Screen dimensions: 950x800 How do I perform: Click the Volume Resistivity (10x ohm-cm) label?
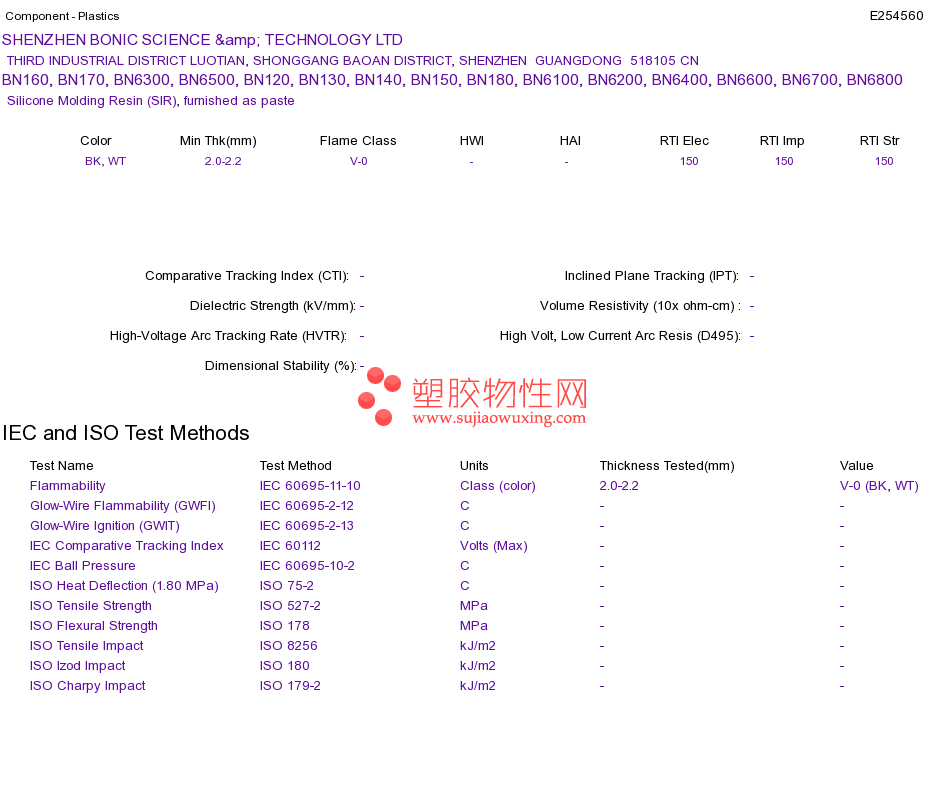point(640,305)
